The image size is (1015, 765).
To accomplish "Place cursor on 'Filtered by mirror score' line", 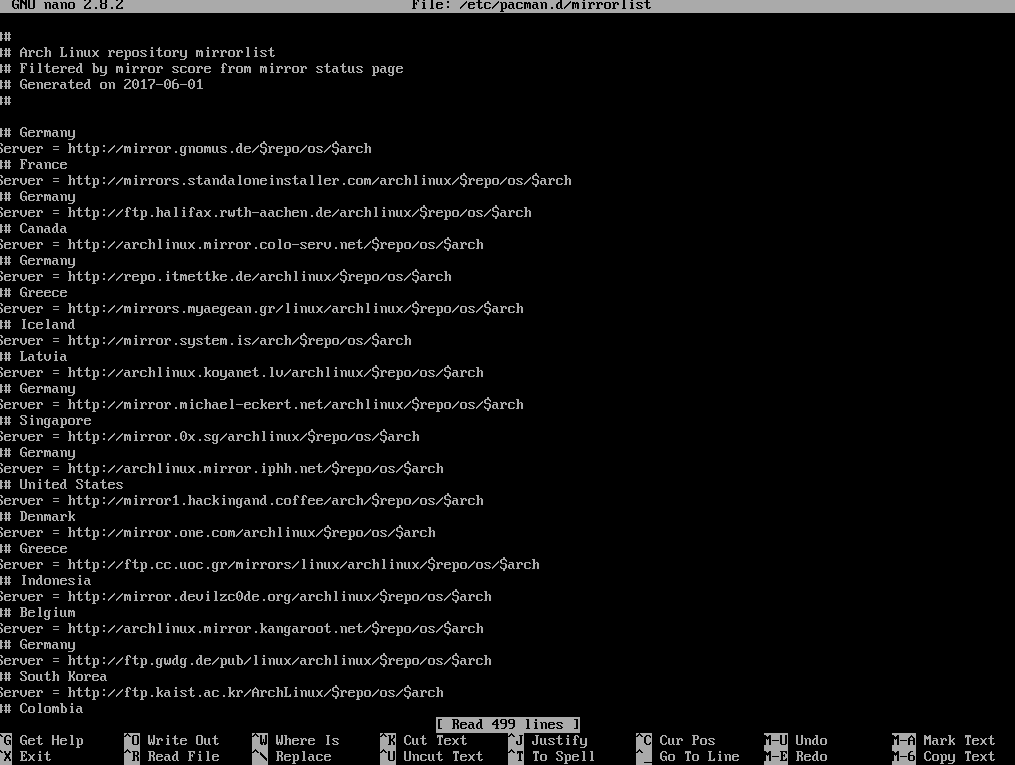I will click(202, 69).
